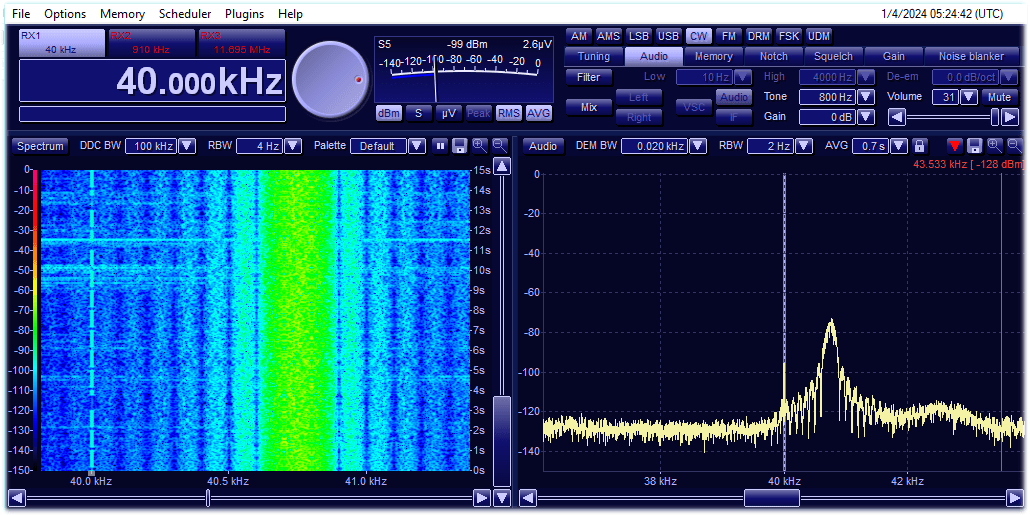The height and width of the screenshot is (515, 1030).
Task: Open Tone 800 Hz dropdown
Action: (x=866, y=97)
